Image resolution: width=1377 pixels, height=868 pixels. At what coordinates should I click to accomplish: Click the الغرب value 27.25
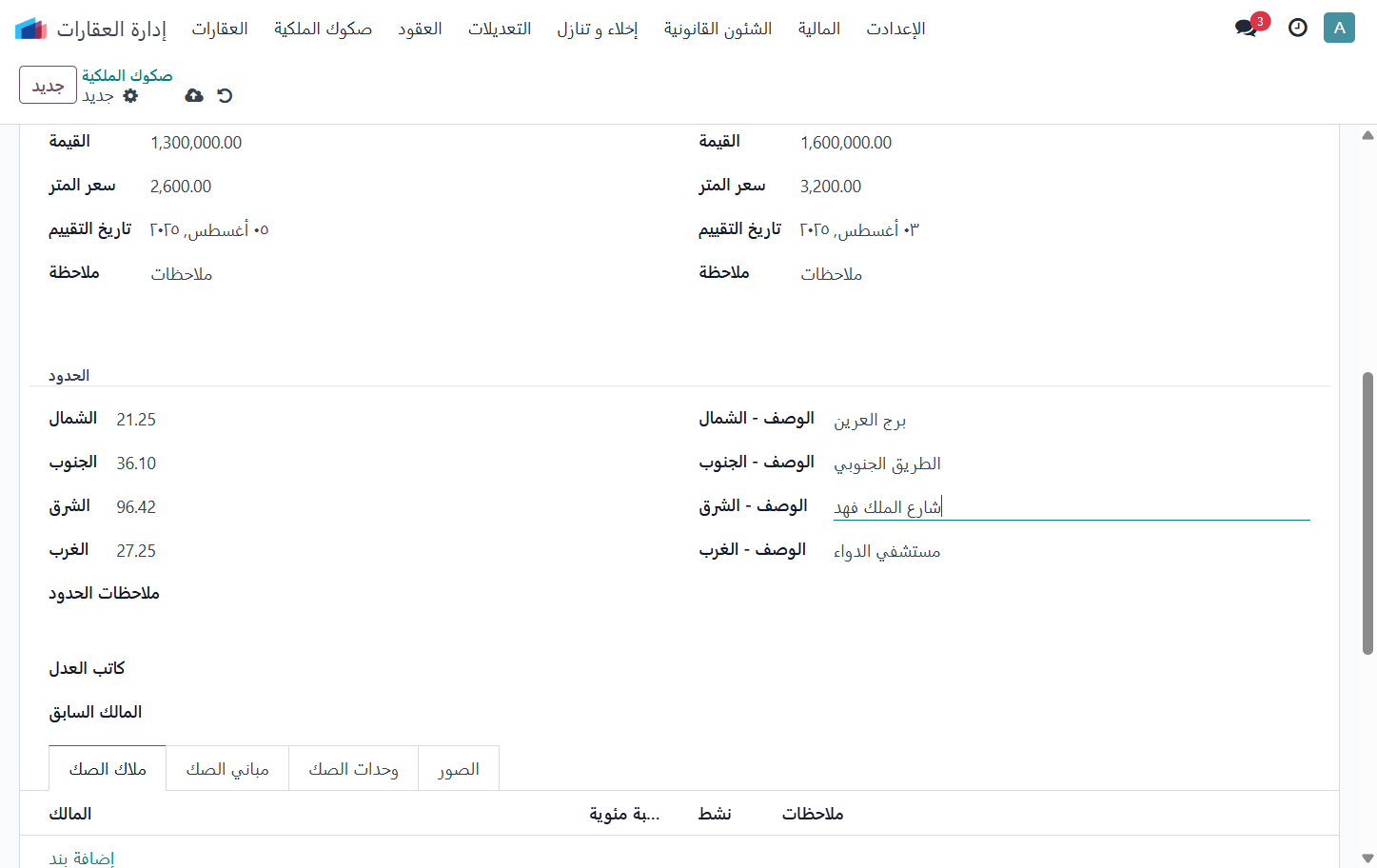pyautogui.click(x=136, y=551)
